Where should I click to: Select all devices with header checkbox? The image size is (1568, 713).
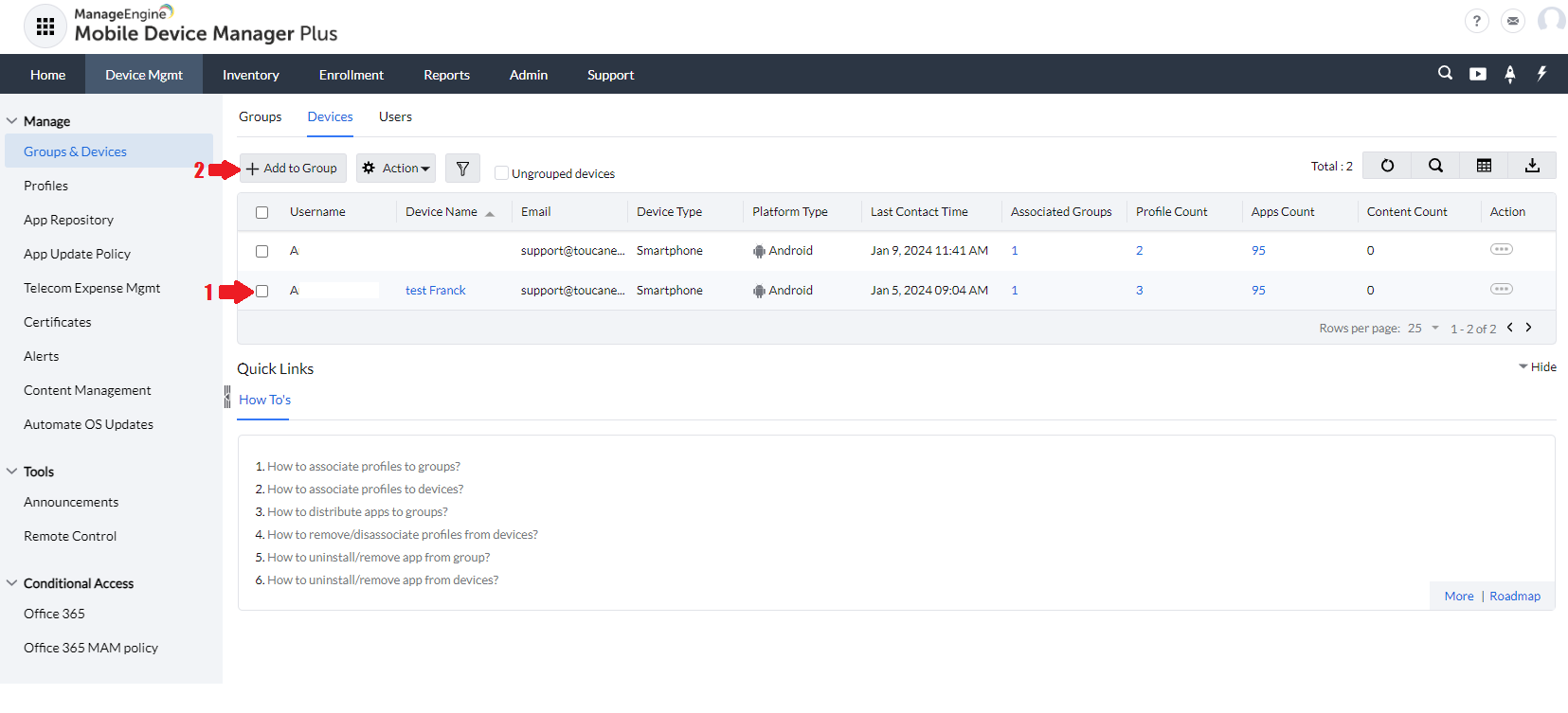pos(262,212)
